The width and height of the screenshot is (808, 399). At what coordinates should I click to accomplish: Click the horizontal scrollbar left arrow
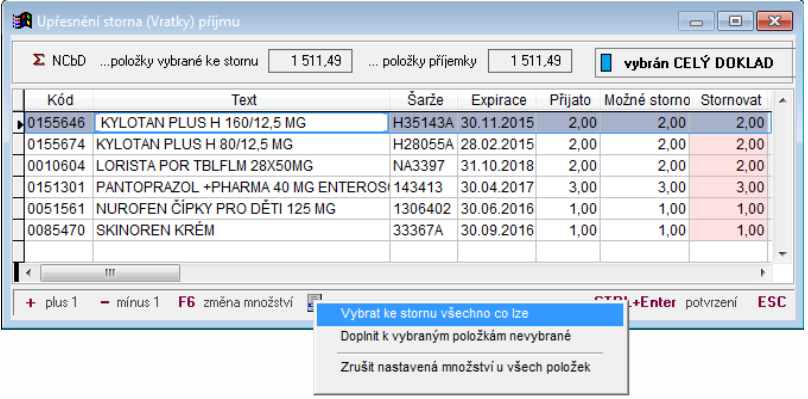point(29,273)
